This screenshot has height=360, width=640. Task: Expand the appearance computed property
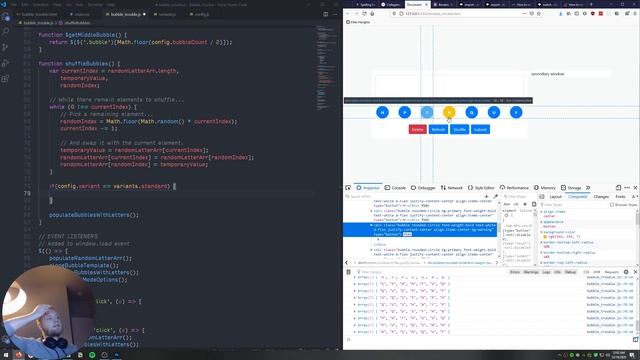pyautogui.click(x=542, y=222)
